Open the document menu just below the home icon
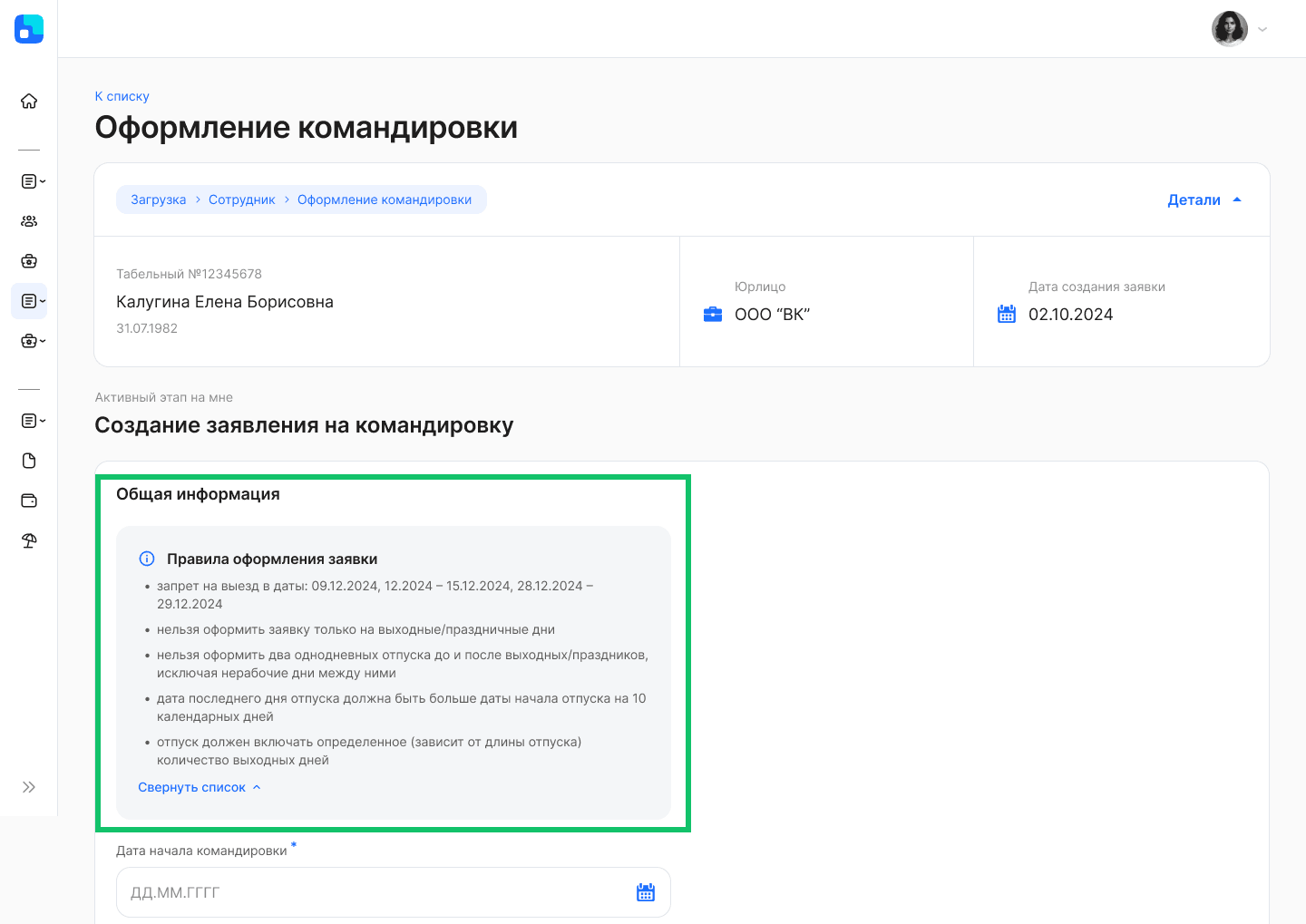Viewport: 1306px width, 924px height. pyautogui.click(x=33, y=181)
